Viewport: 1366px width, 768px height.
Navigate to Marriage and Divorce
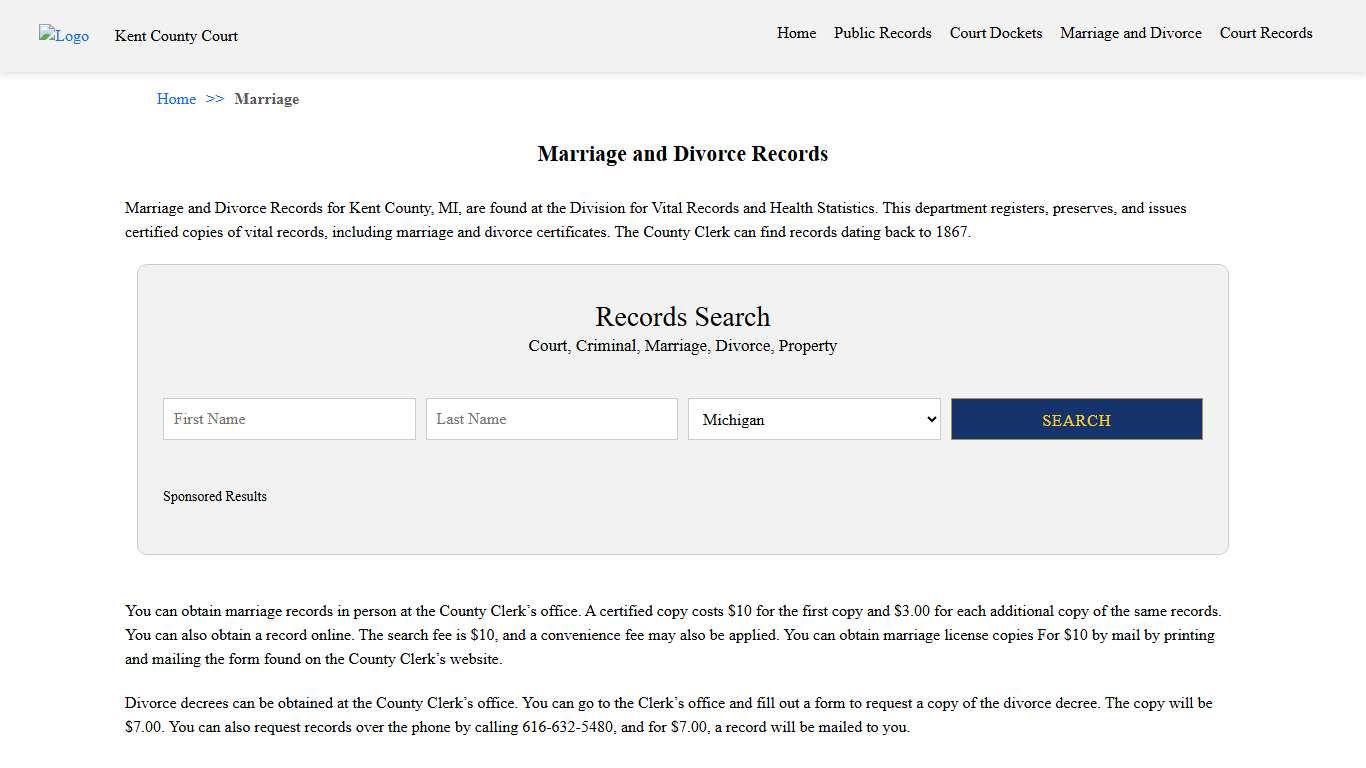tap(1130, 33)
